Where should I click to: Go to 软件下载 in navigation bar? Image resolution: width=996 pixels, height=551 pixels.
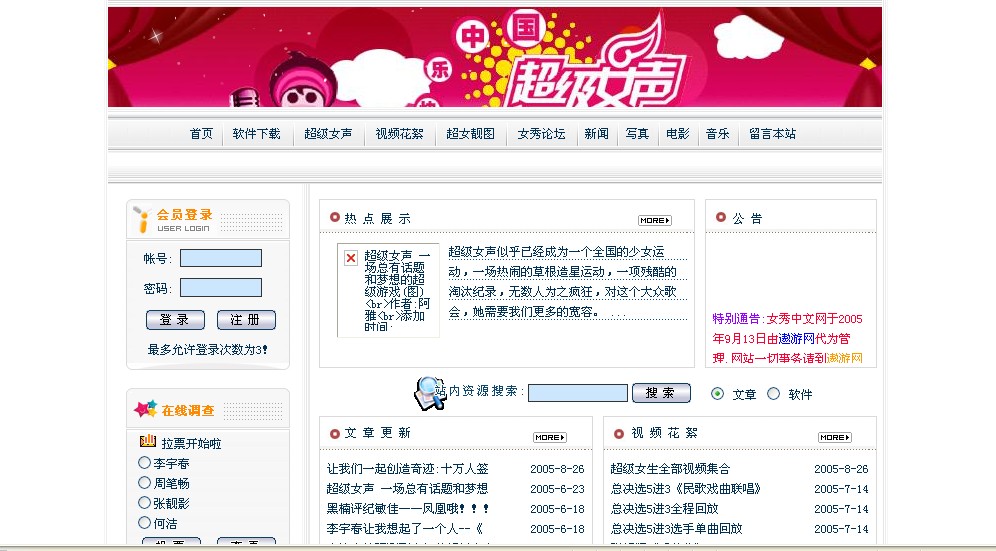(256, 133)
